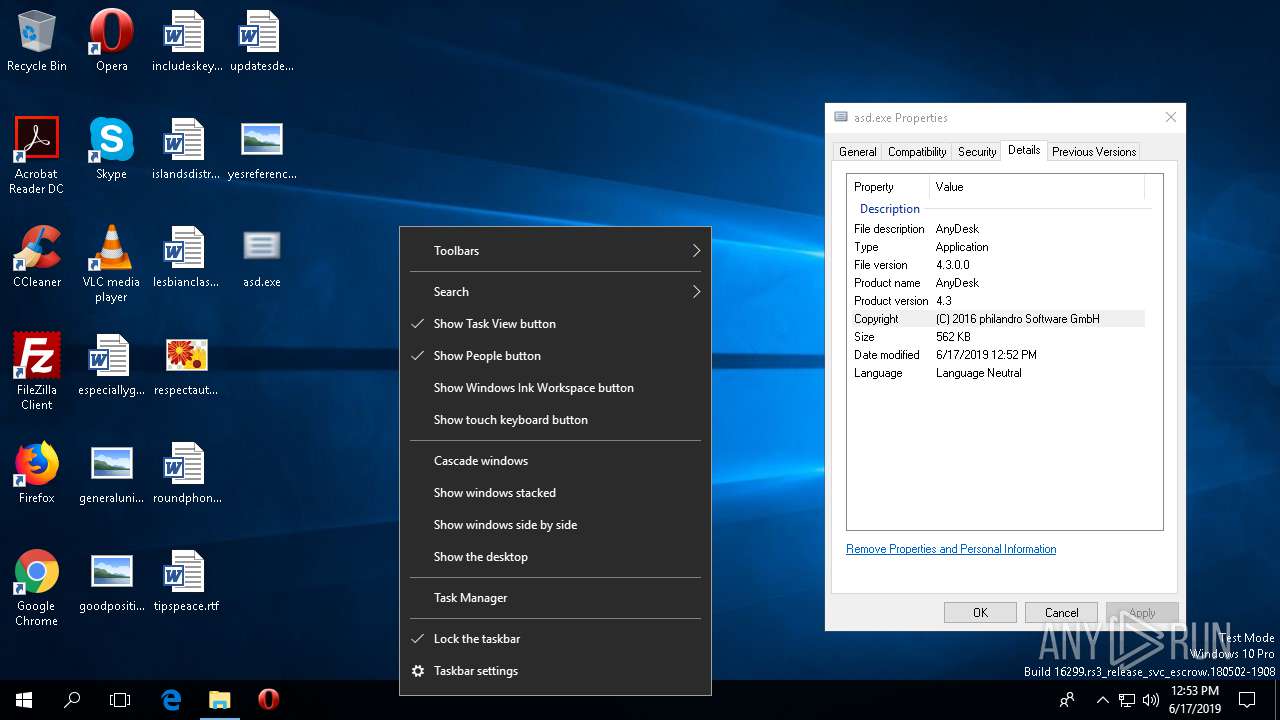Switch to the Security tab
This screenshot has height=720, width=1280.
pos(977,152)
